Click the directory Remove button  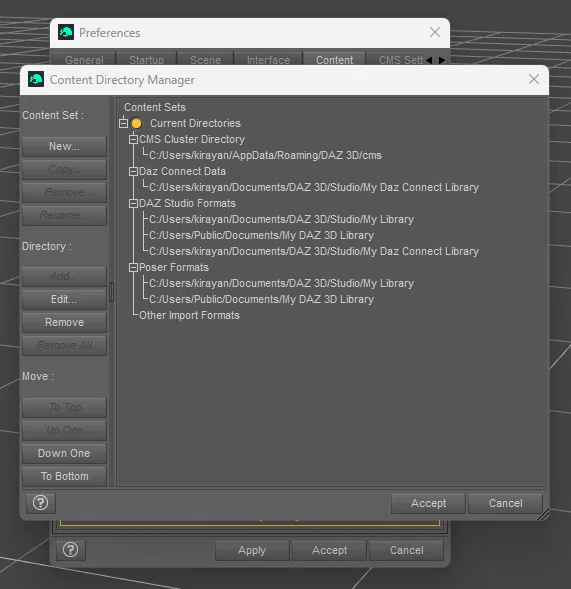(64, 322)
